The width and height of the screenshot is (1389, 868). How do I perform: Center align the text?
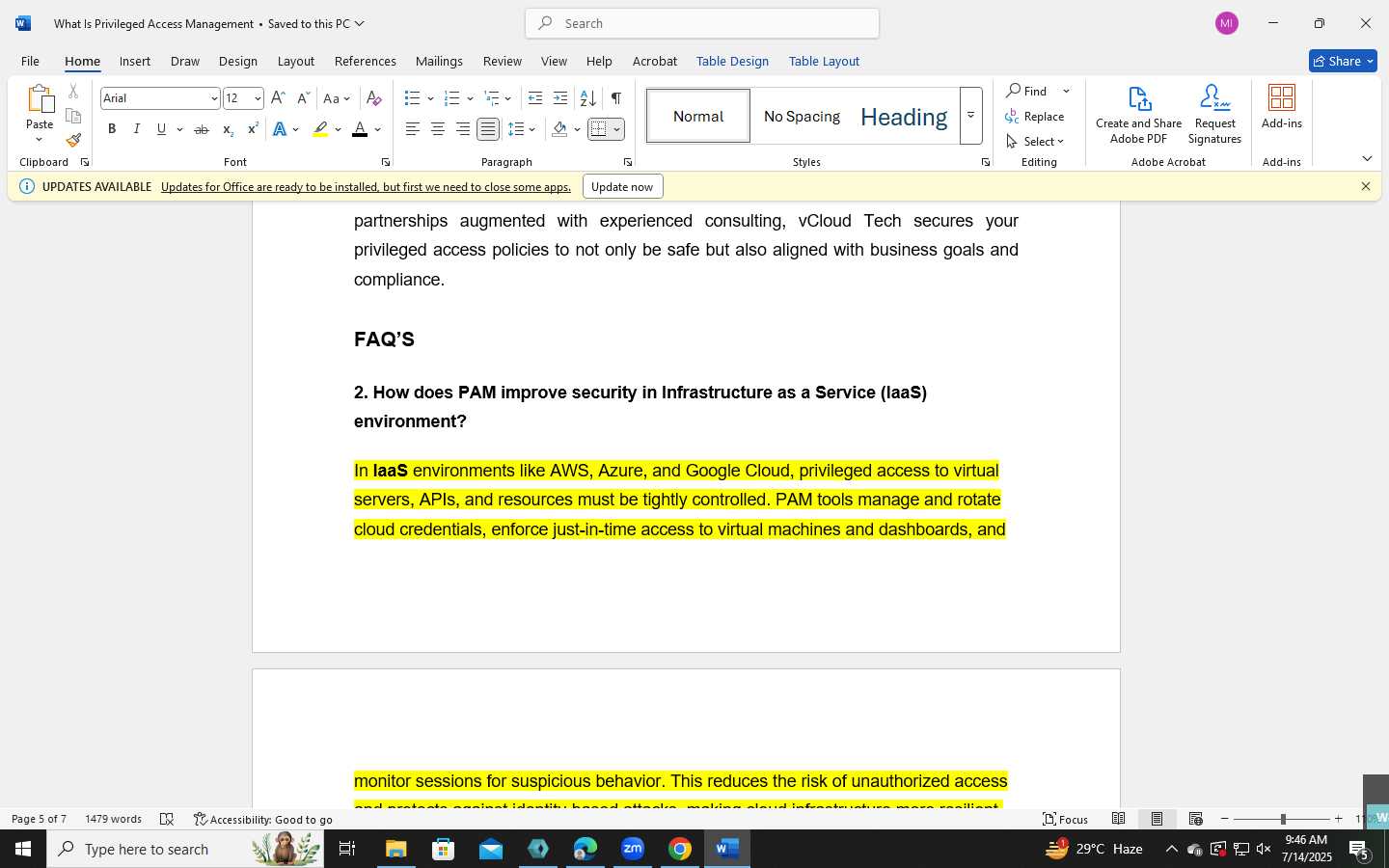pos(438,129)
